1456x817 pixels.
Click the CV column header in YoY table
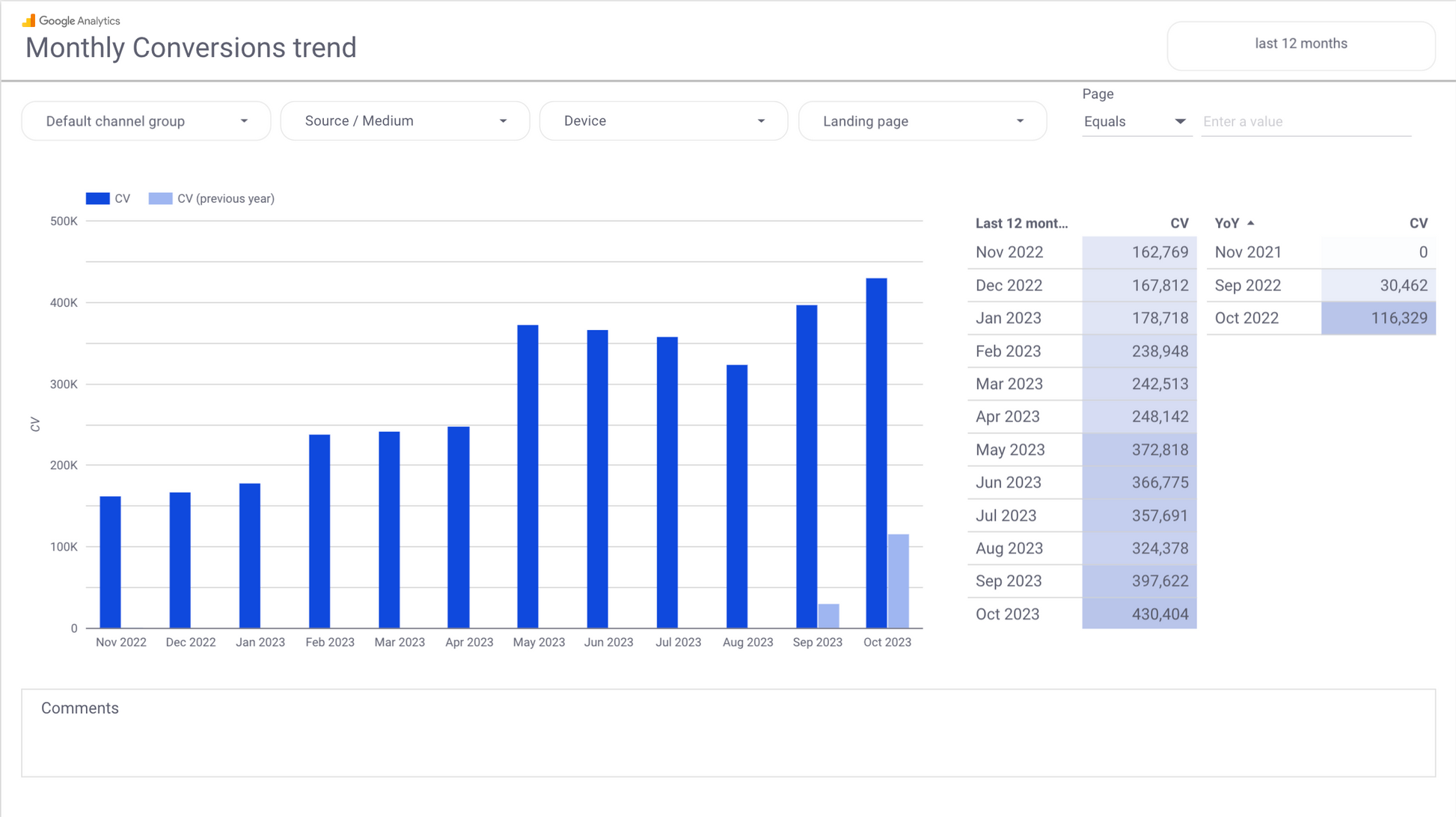[x=1418, y=223]
